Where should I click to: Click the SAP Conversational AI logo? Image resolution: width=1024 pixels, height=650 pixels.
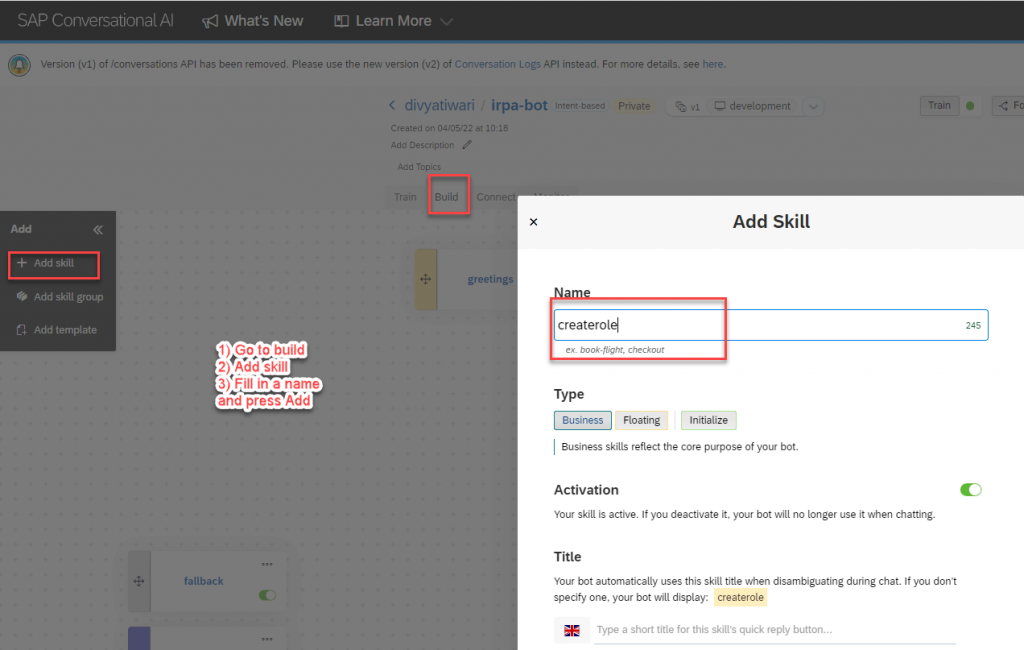tap(95, 21)
